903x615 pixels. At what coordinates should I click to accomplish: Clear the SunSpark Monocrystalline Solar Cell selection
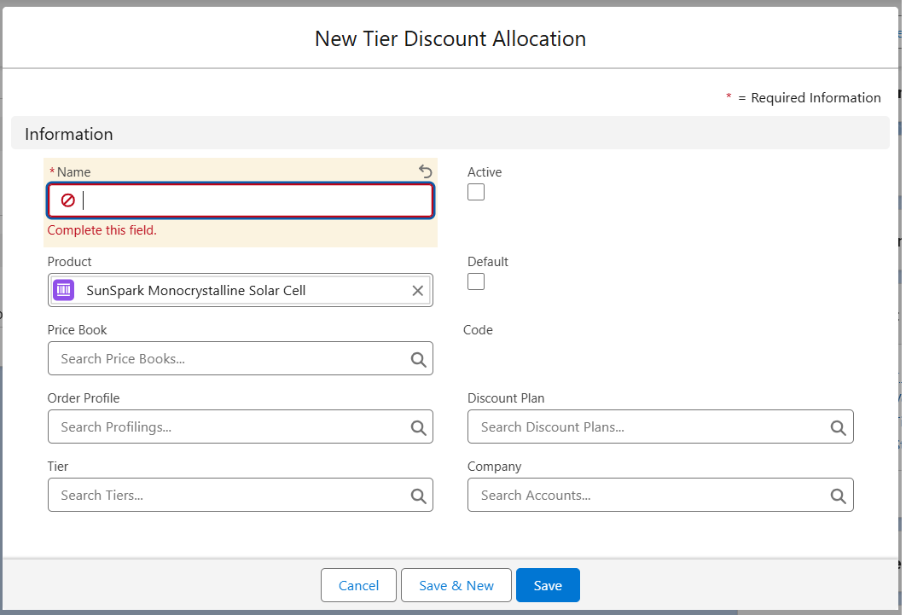[418, 291]
